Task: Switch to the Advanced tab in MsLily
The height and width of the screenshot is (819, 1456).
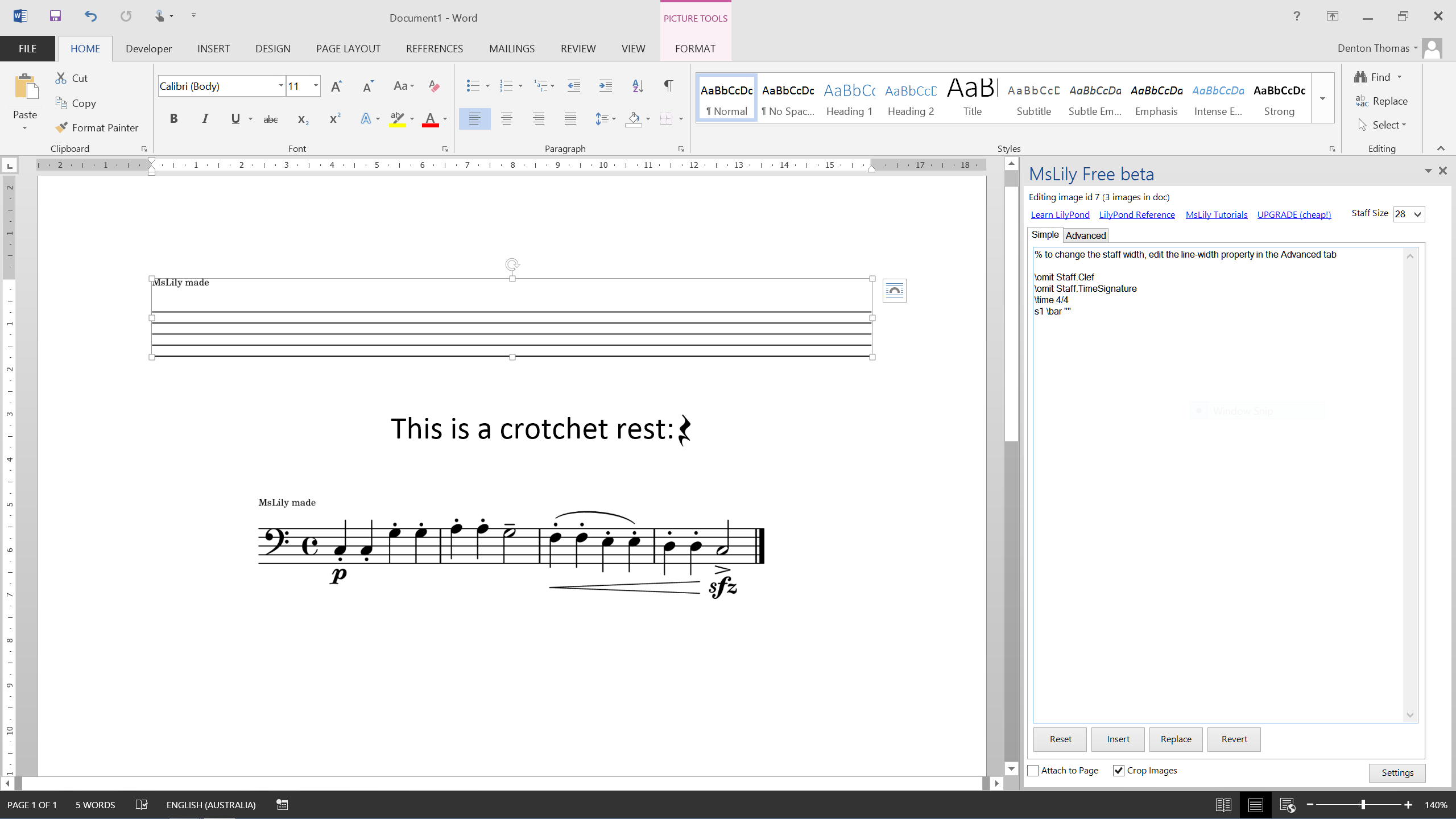Action: pyautogui.click(x=1085, y=235)
